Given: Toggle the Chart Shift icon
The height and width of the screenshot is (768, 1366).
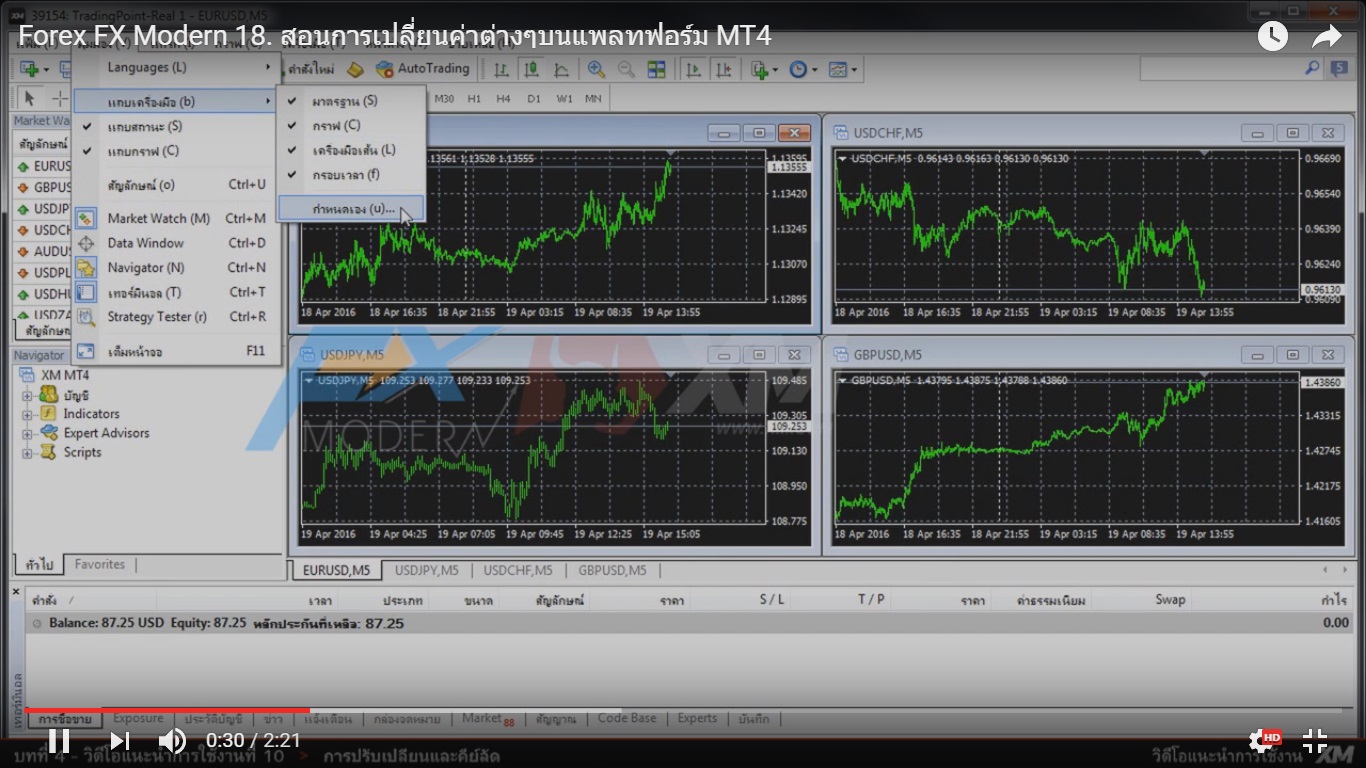Looking at the screenshot, I should click(723, 69).
